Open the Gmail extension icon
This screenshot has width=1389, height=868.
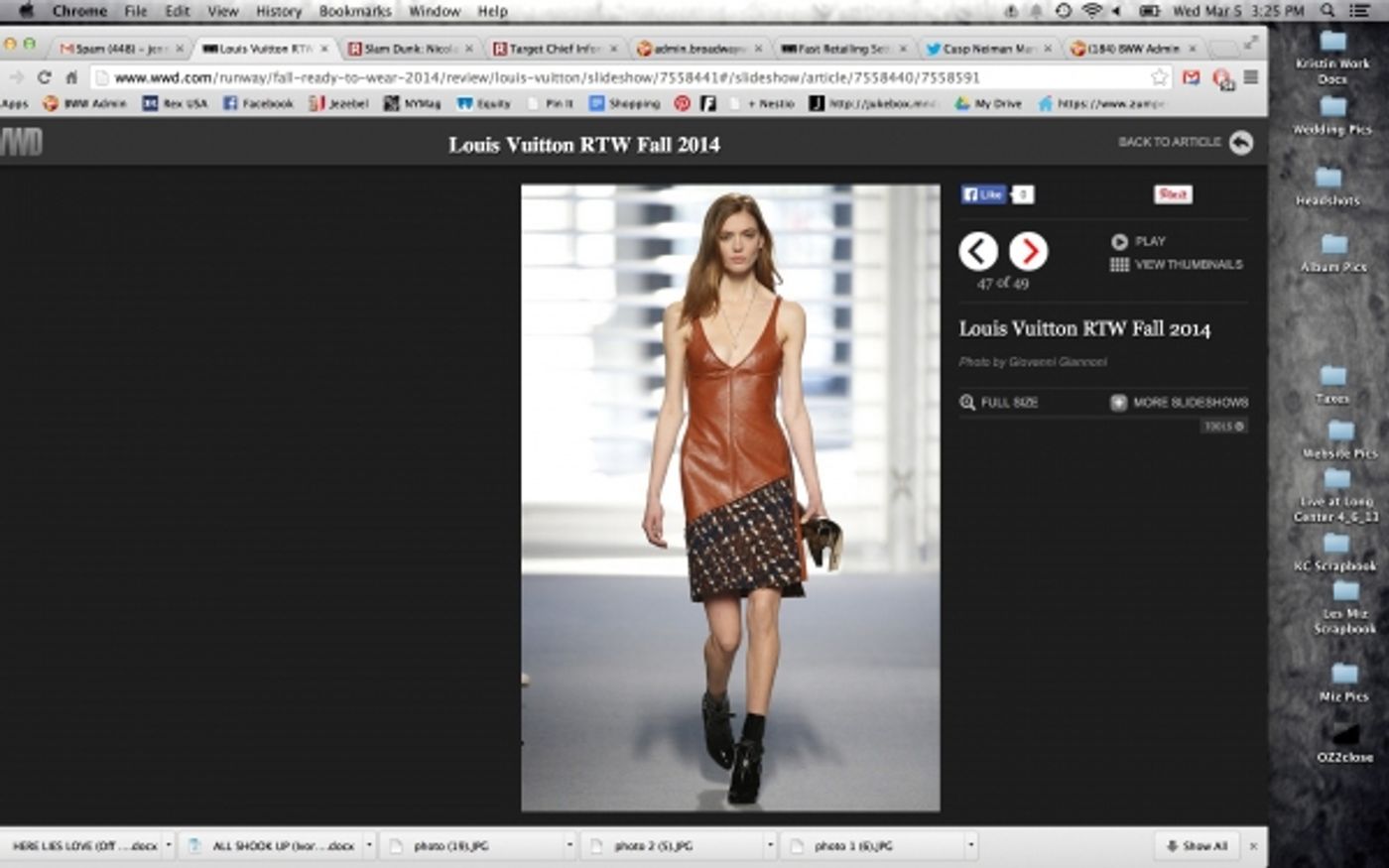(1192, 77)
